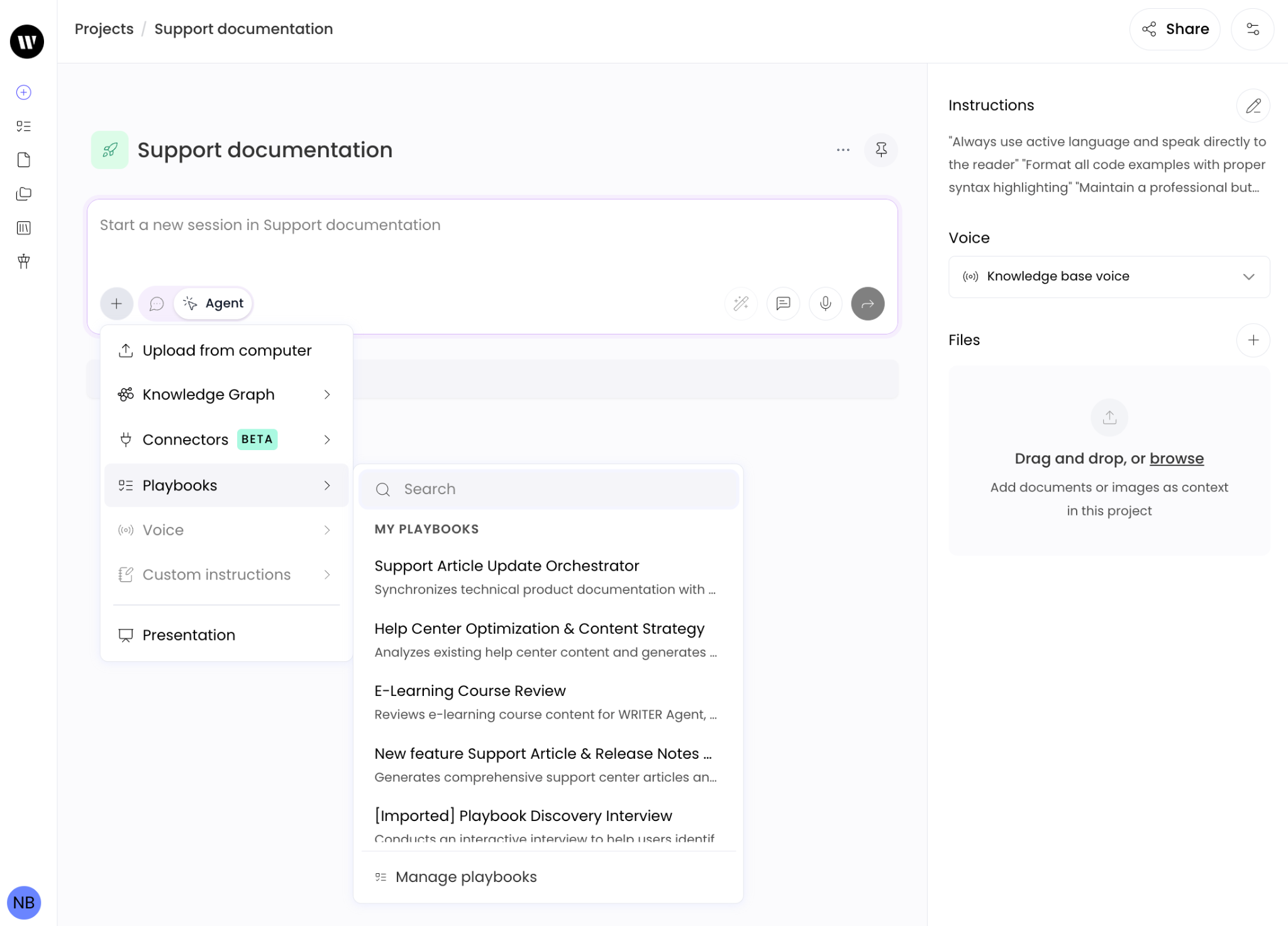The height and width of the screenshot is (926, 1288).
Task: Click the pin project icon
Action: [880, 150]
